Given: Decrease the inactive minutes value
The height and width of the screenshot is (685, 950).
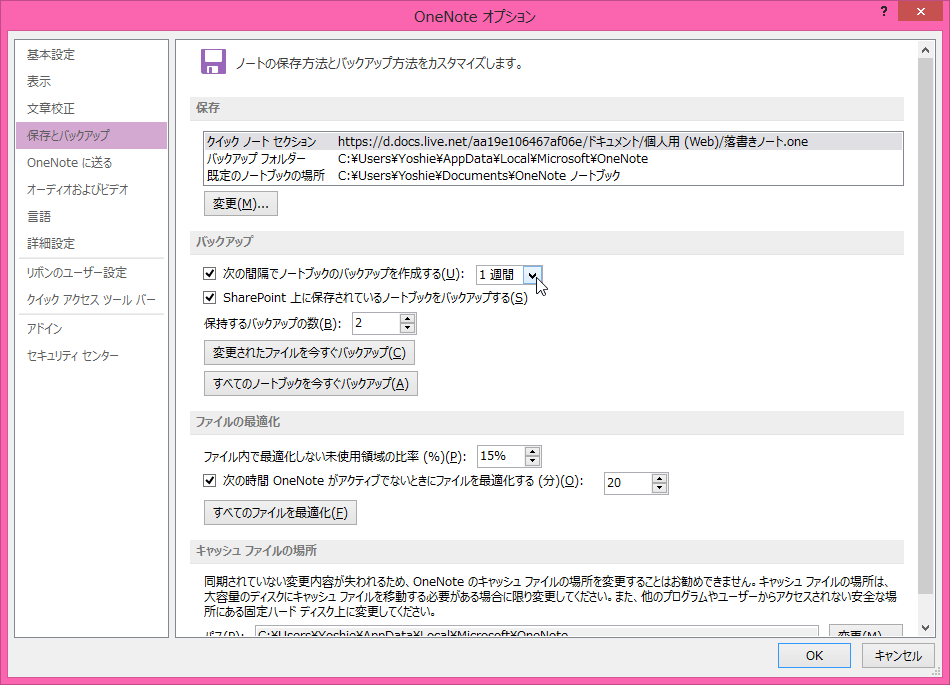Looking at the screenshot, I should pos(659,488).
